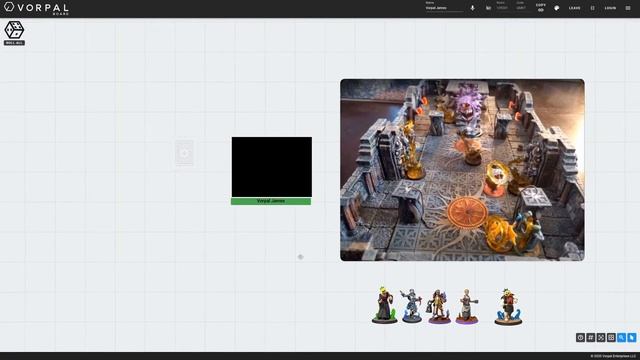Screen dimensions: 640x360
Task: Click the room name field
Action: coord(502,7)
